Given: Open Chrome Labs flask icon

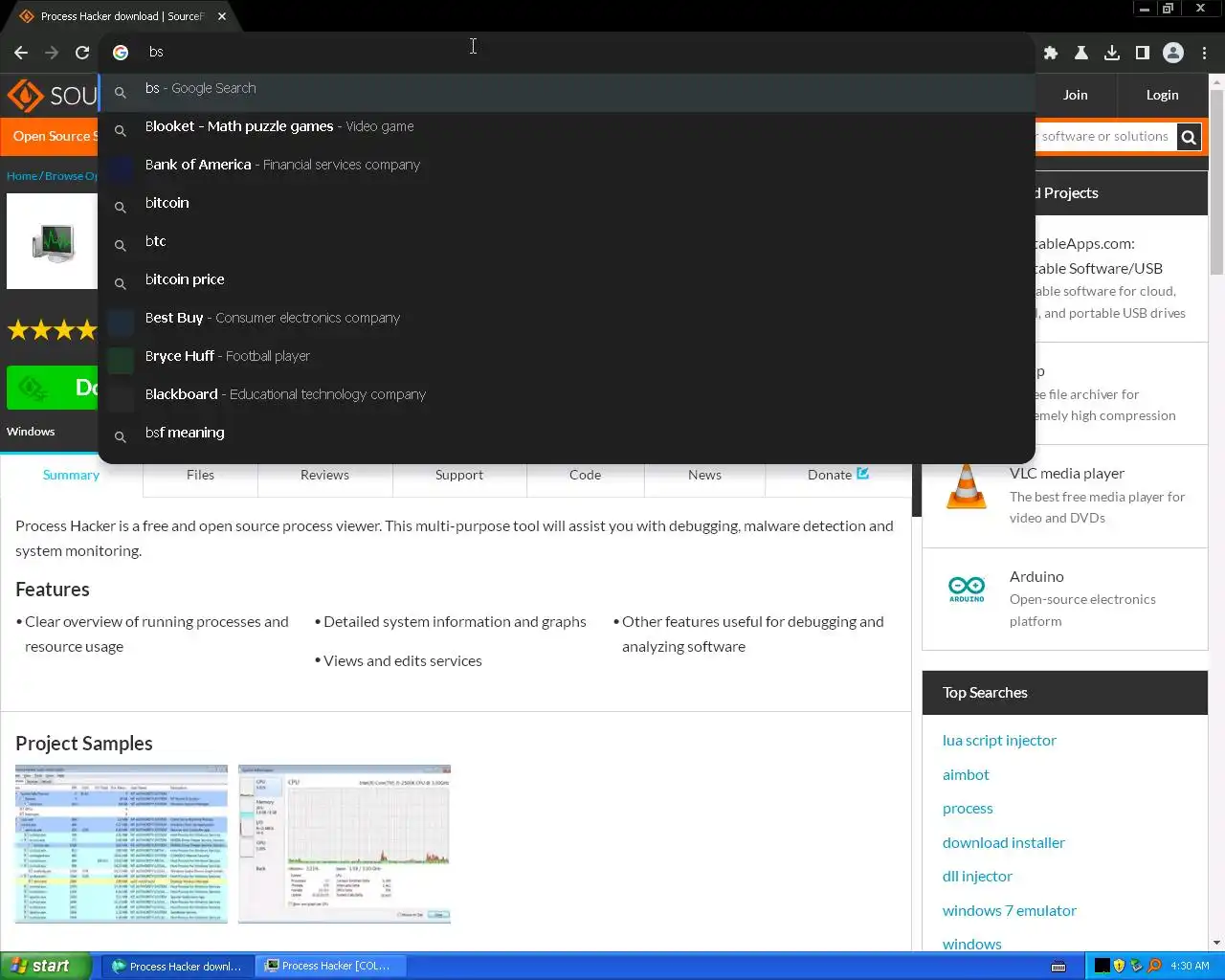Looking at the screenshot, I should tap(1081, 53).
